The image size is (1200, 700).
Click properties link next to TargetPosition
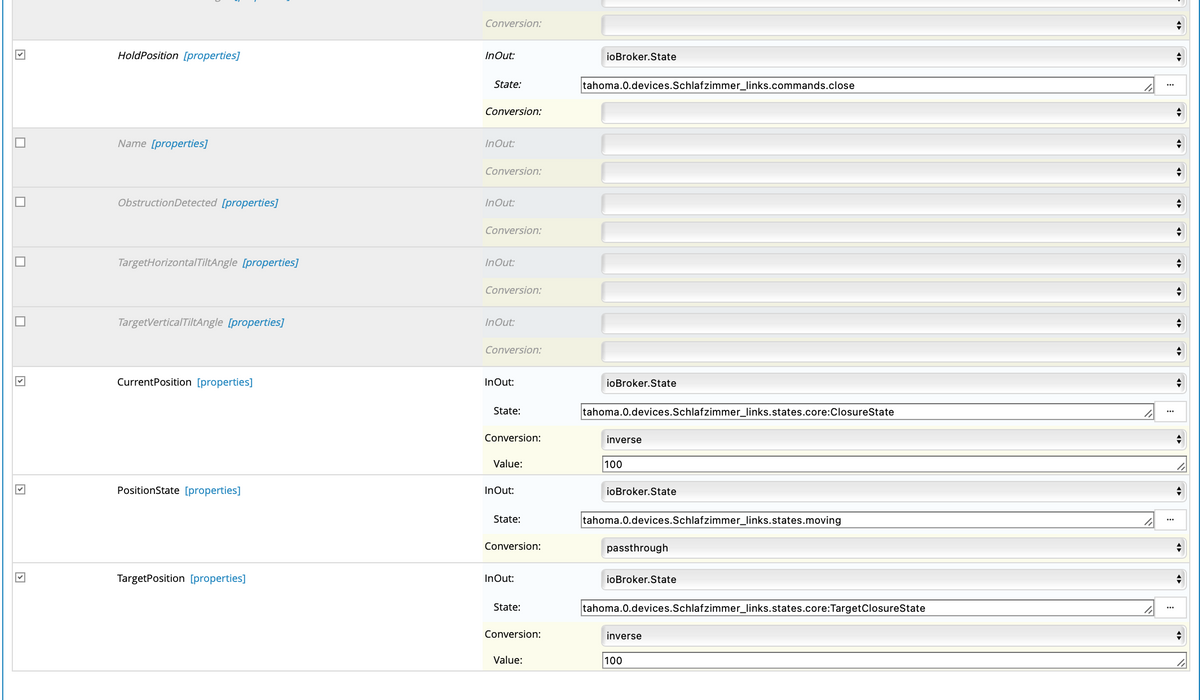tap(217, 579)
